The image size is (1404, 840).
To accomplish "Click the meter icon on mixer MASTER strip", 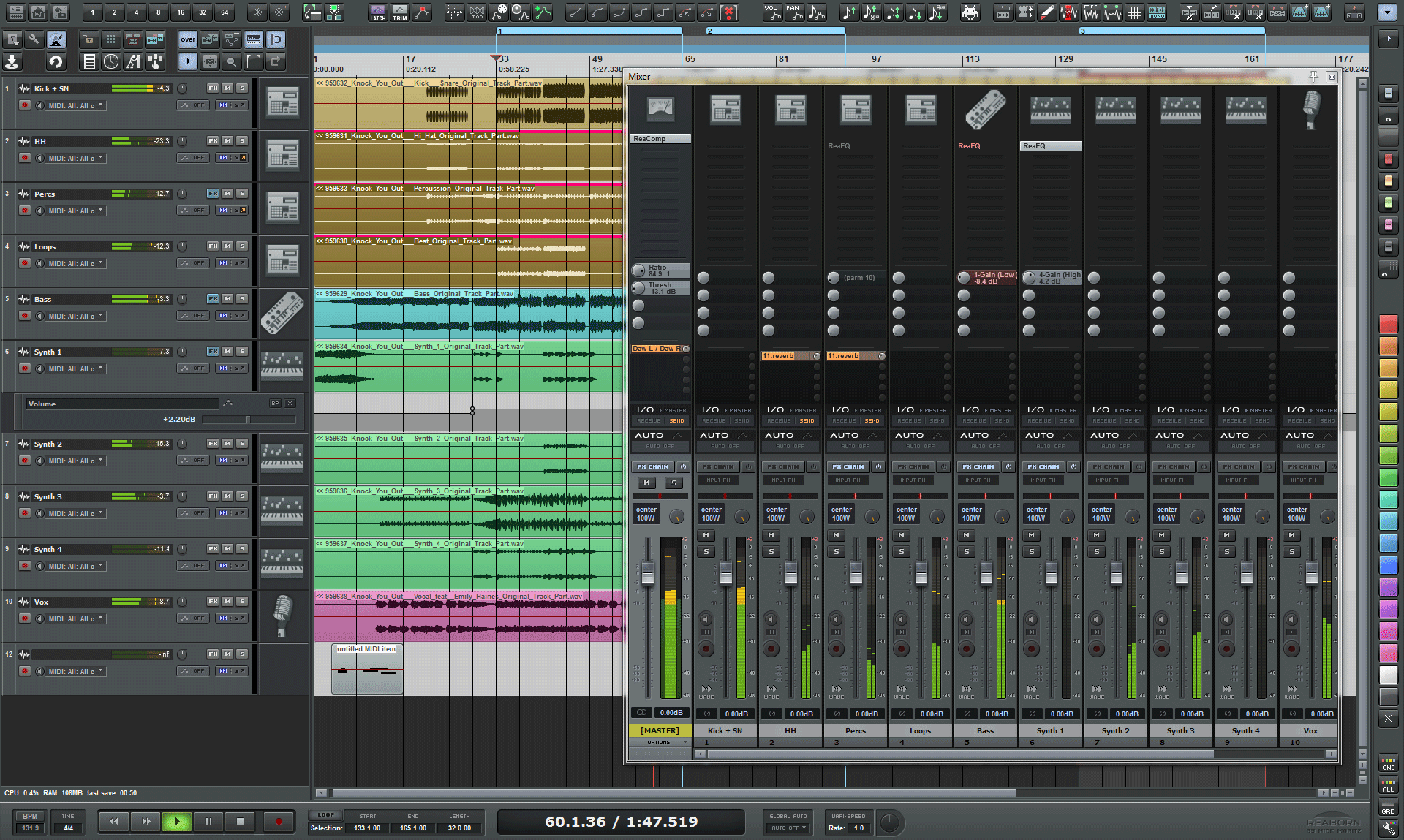I will click(660, 108).
